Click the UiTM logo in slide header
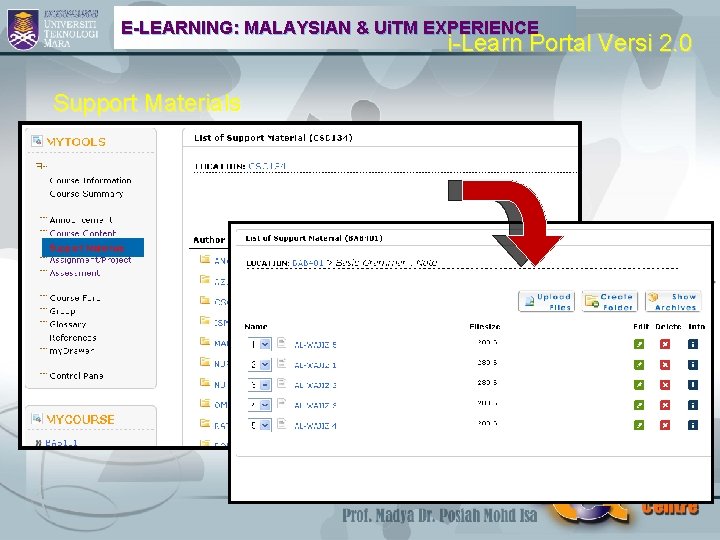 click(22, 30)
